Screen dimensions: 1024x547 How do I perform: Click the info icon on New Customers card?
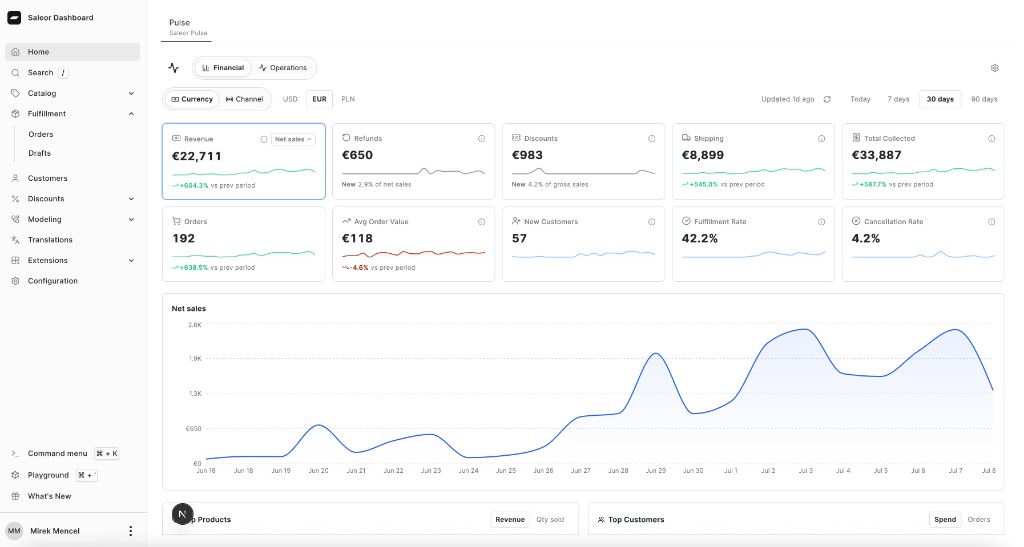coord(651,222)
